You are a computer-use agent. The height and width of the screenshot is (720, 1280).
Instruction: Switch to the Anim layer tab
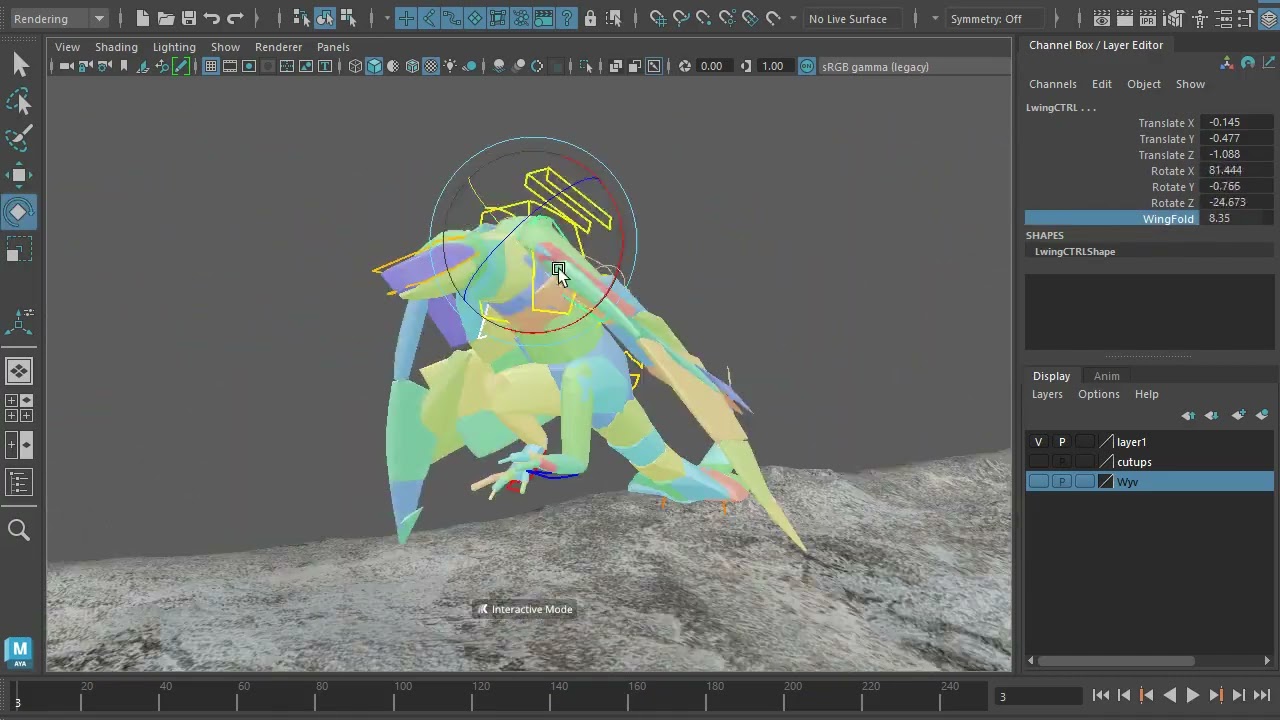click(x=1106, y=376)
